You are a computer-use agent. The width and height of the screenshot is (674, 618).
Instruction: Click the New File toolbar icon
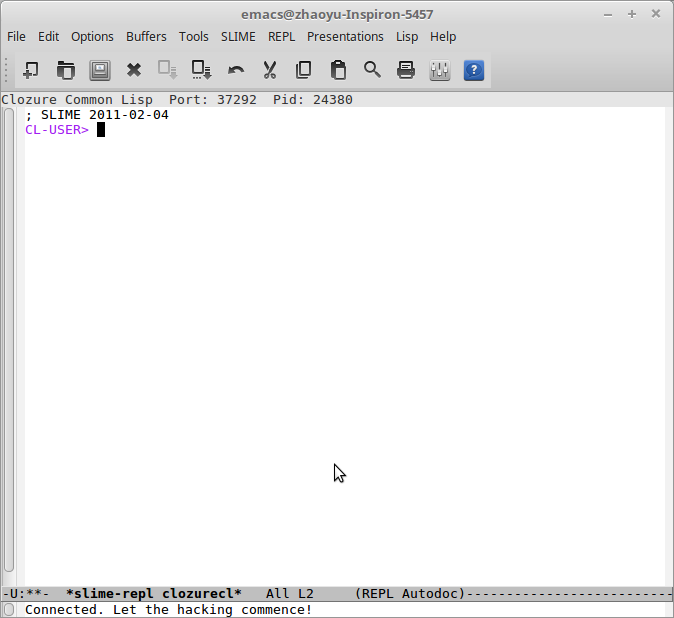31,70
